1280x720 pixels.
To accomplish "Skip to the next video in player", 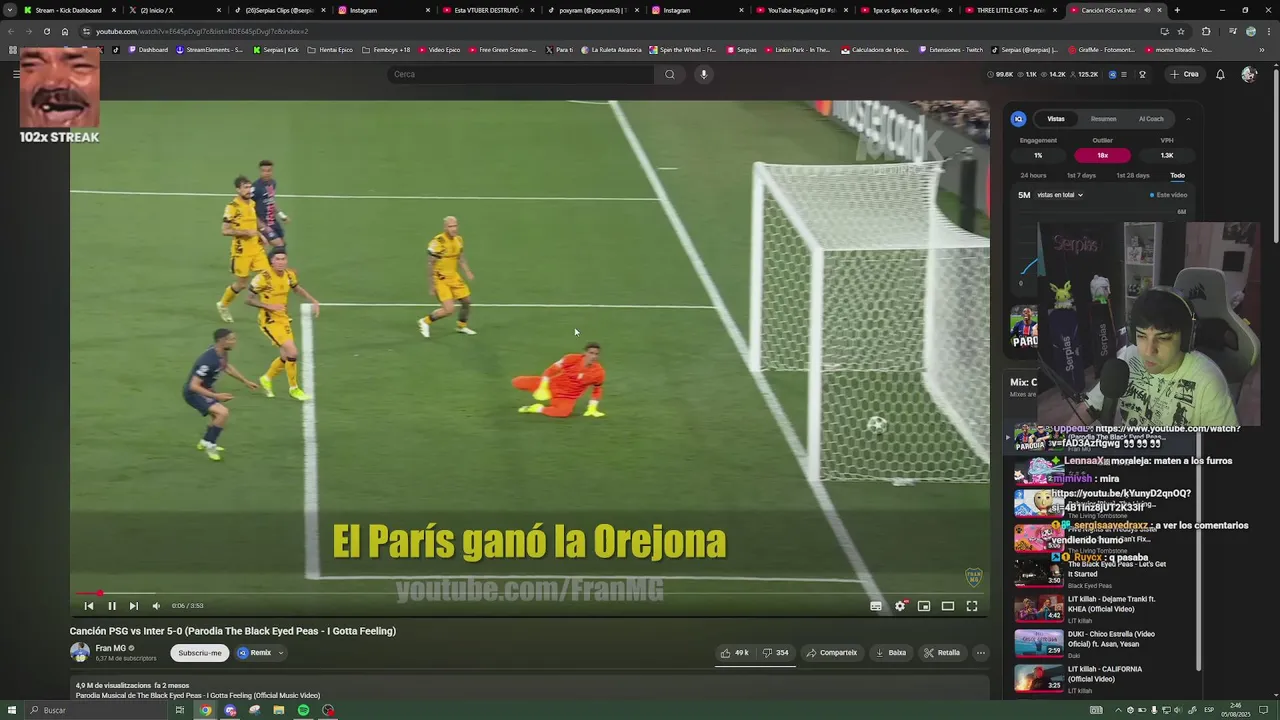I will (x=134, y=606).
